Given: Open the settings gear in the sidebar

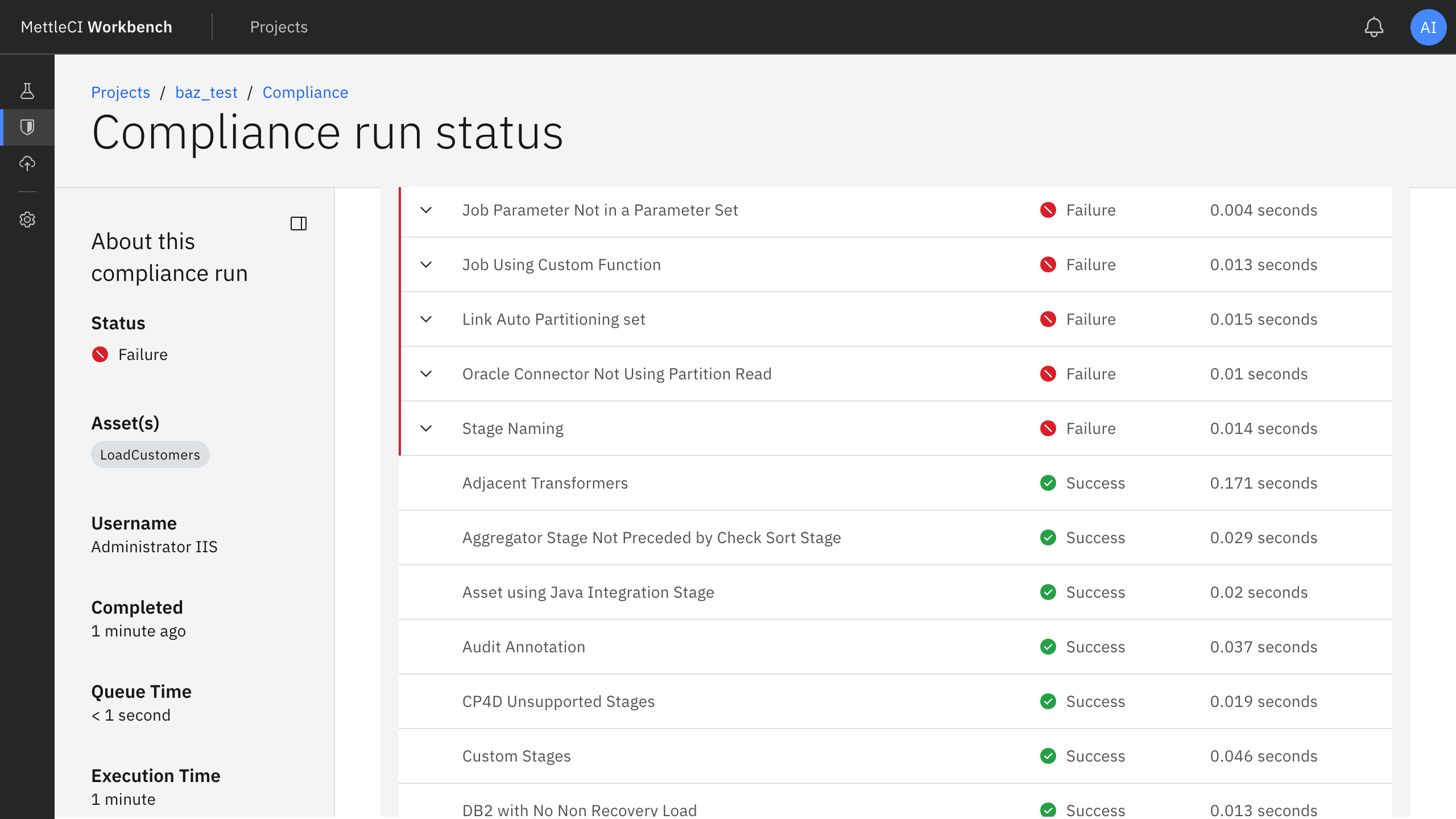Looking at the screenshot, I should click(x=27, y=220).
